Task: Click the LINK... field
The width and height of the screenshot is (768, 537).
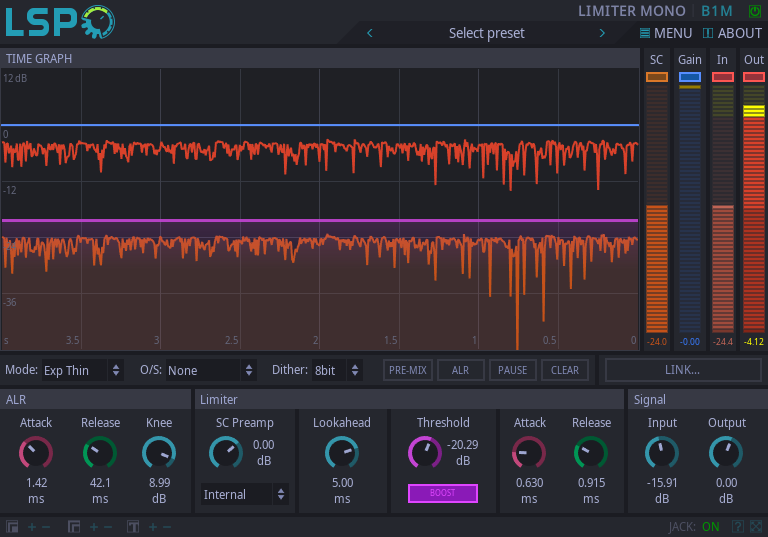Action: coord(683,370)
